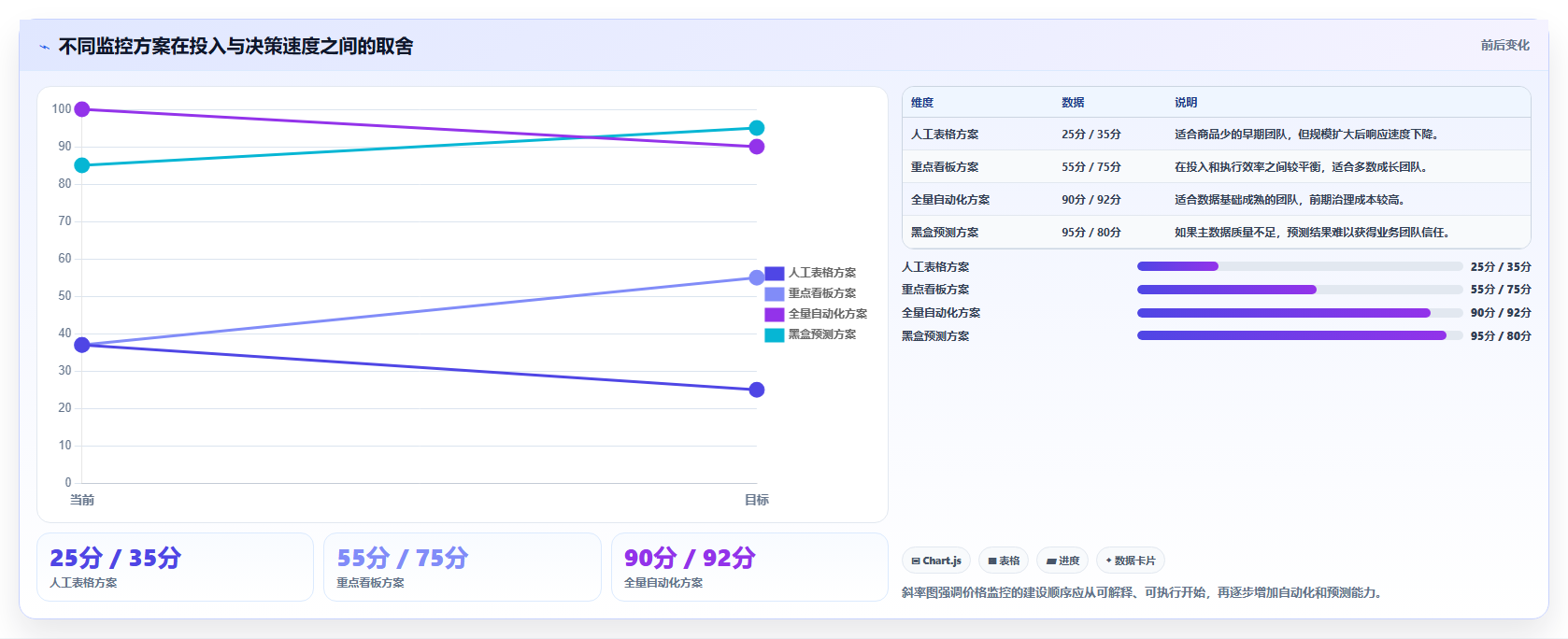
Task: Click description 如果主数据质量不足
Action: (1312, 233)
